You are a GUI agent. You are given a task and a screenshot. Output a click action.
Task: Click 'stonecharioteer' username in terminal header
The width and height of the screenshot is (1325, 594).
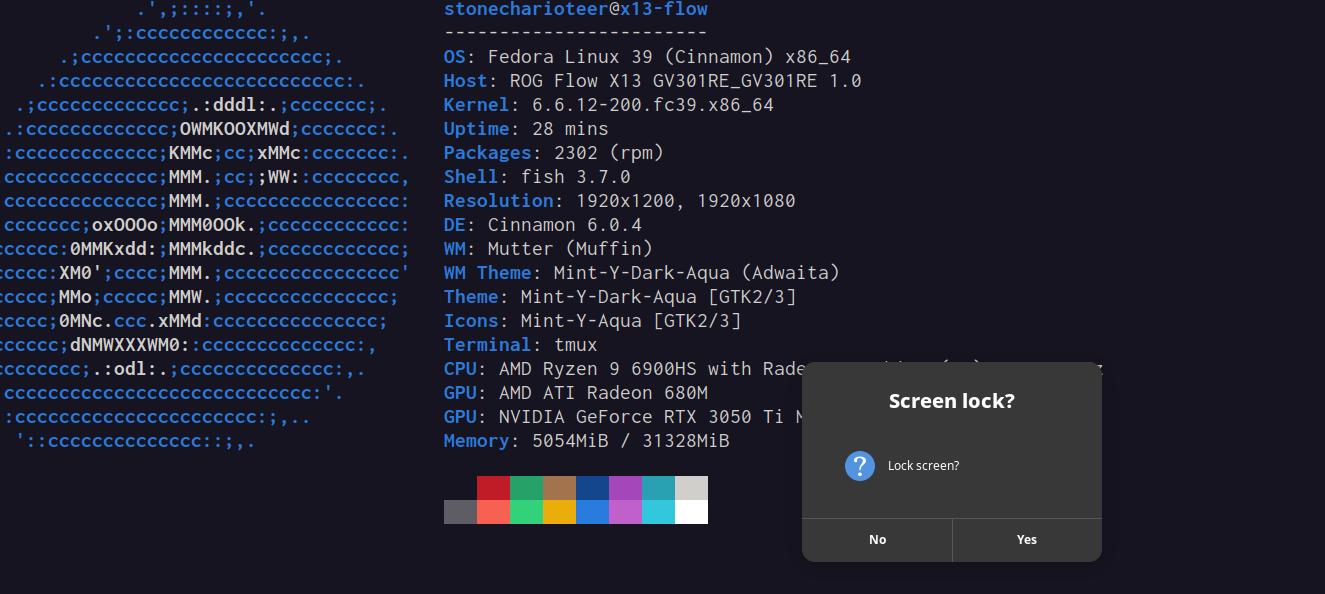pos(526,9)
